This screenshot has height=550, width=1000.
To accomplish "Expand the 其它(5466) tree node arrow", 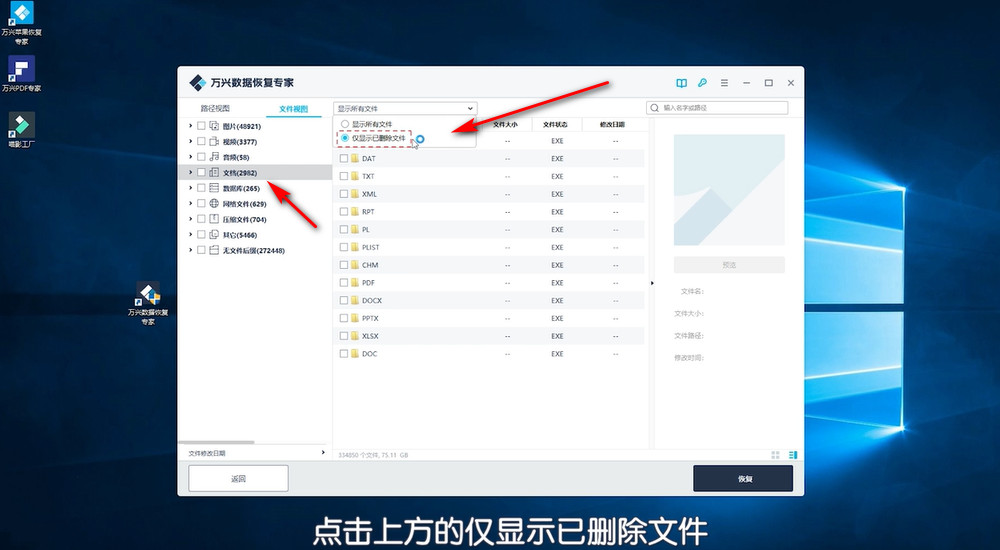I will pyautogui.click(x=190, y=235).
